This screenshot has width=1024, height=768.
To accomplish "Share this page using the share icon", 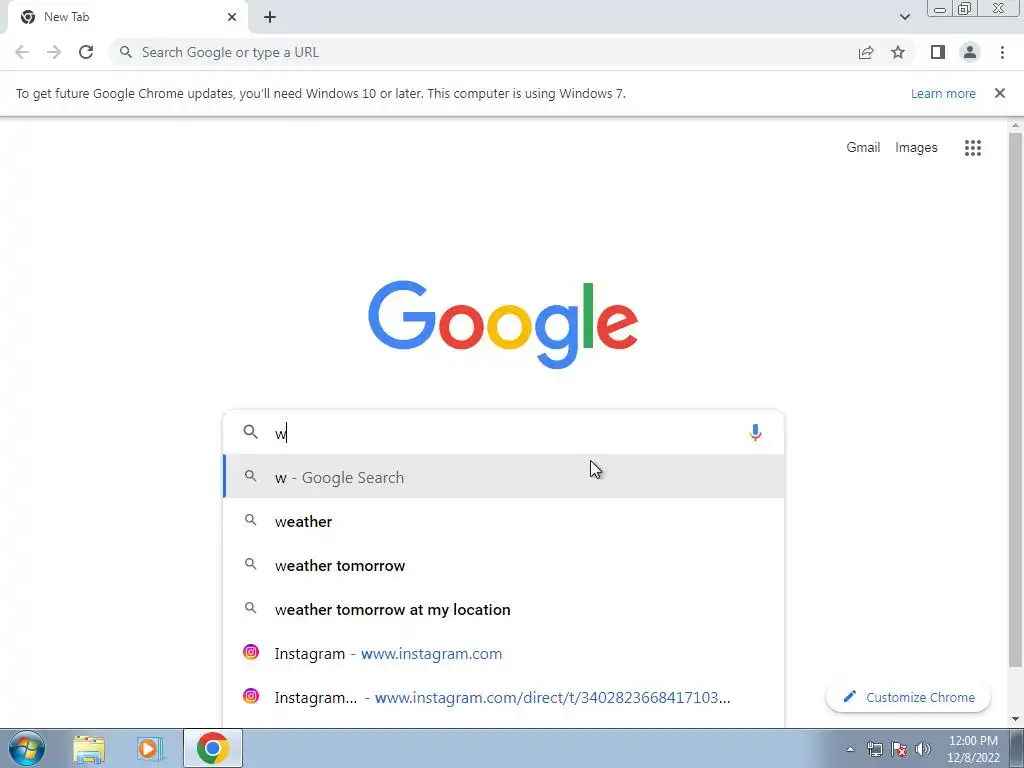I will [x=866, y=52].
